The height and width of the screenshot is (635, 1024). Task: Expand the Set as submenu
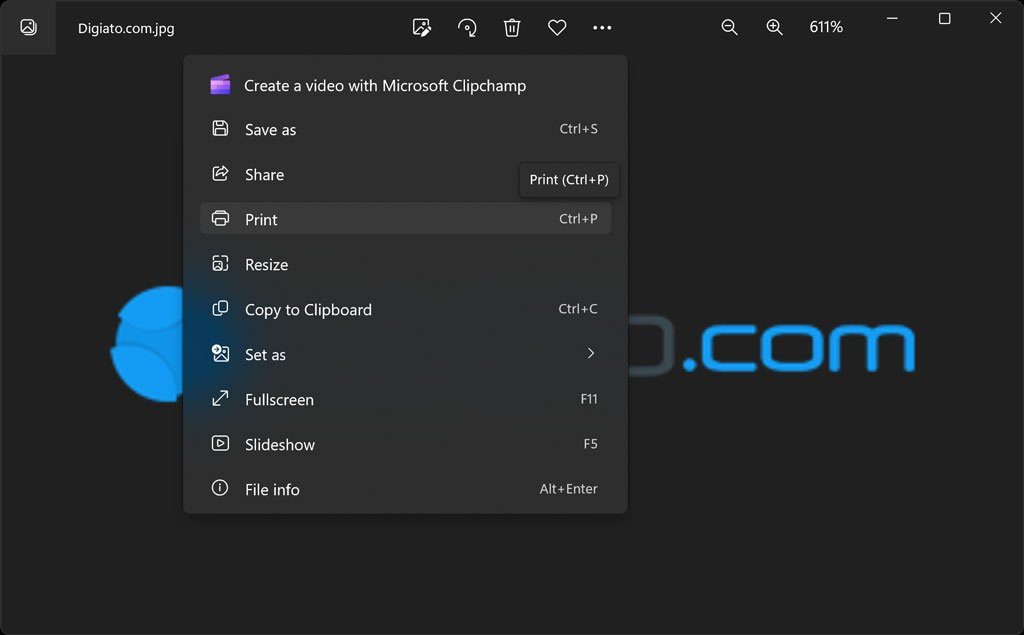point(405,354)
